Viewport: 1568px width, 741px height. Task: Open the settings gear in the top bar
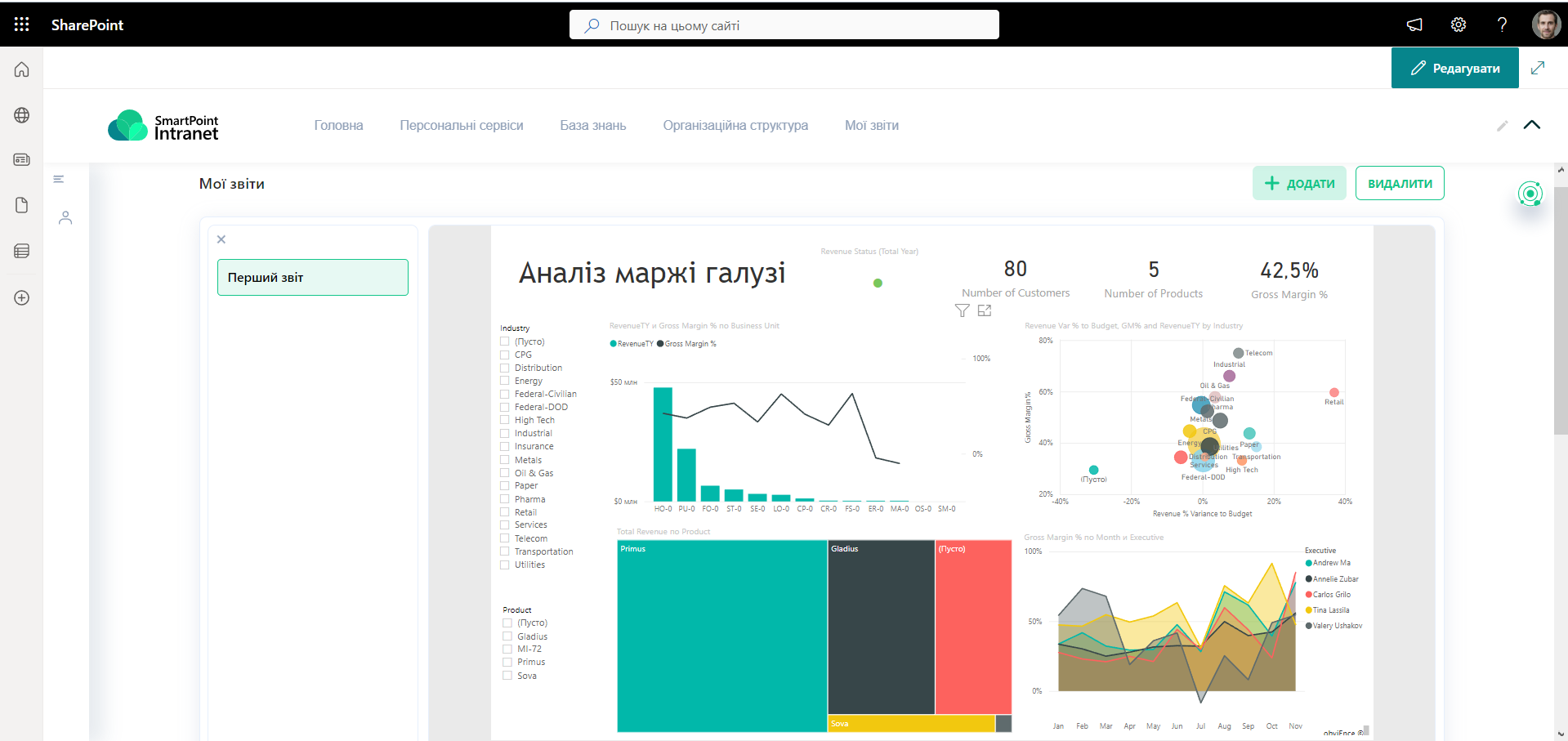tap(1458, 25)
